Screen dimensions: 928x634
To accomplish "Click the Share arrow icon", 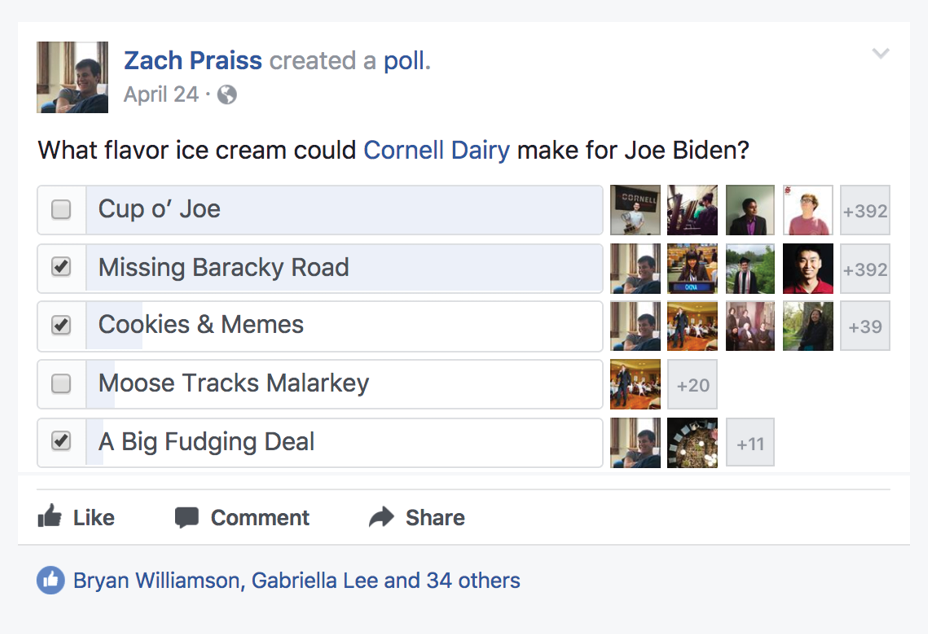I will pyautogui.click(x=381, y=517).
